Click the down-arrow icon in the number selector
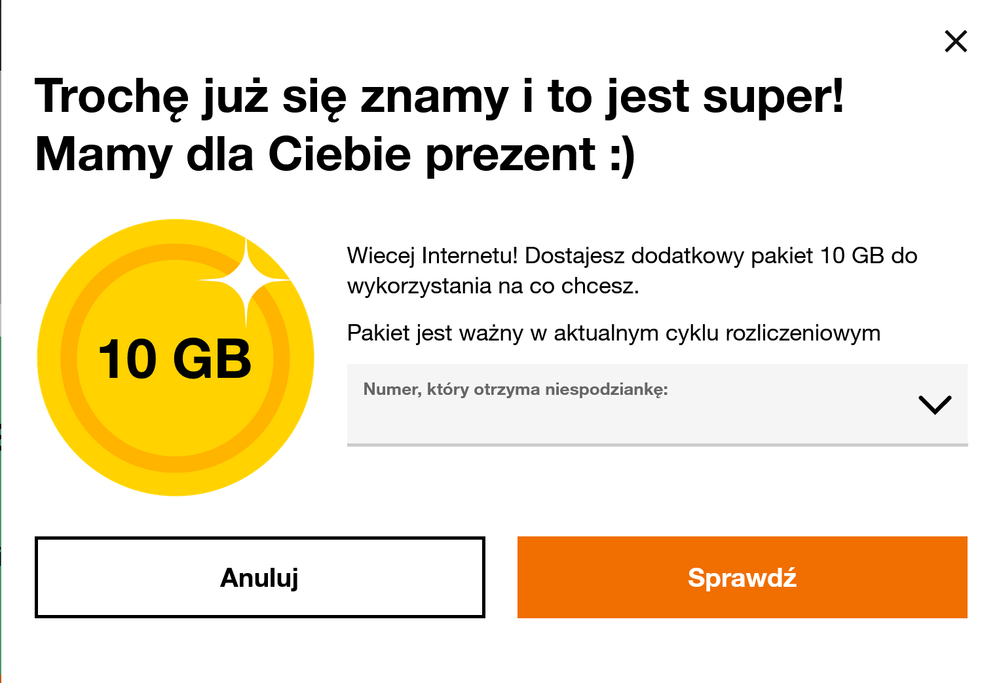Screen dimensions: 999x683 [935, 404]
